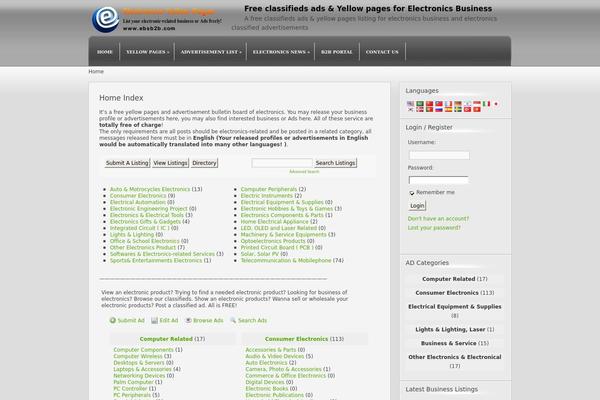Viewport: 600px width, 400px height.
Task: Pick the Portuguese flag icon
Action: [x=429, y=109]
